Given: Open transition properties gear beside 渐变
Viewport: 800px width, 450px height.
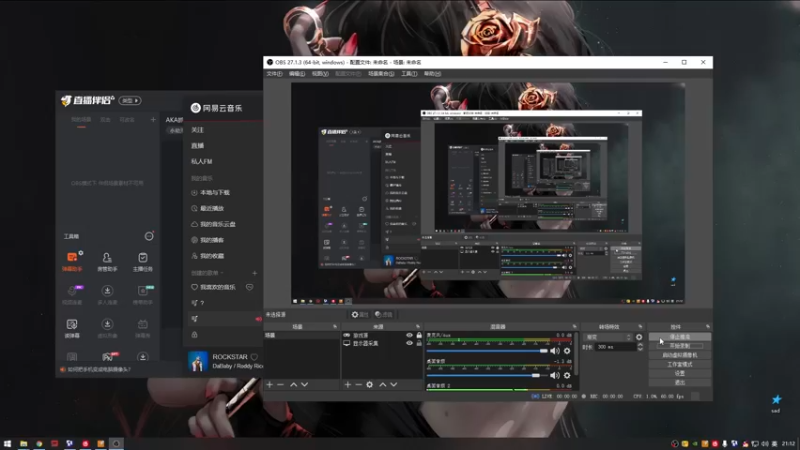Looking at the screenshot, I should coord(639,337).
